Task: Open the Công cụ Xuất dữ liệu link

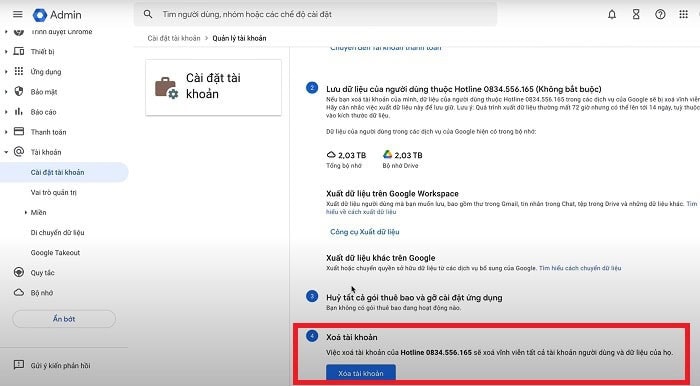Action: pos(365,232)
